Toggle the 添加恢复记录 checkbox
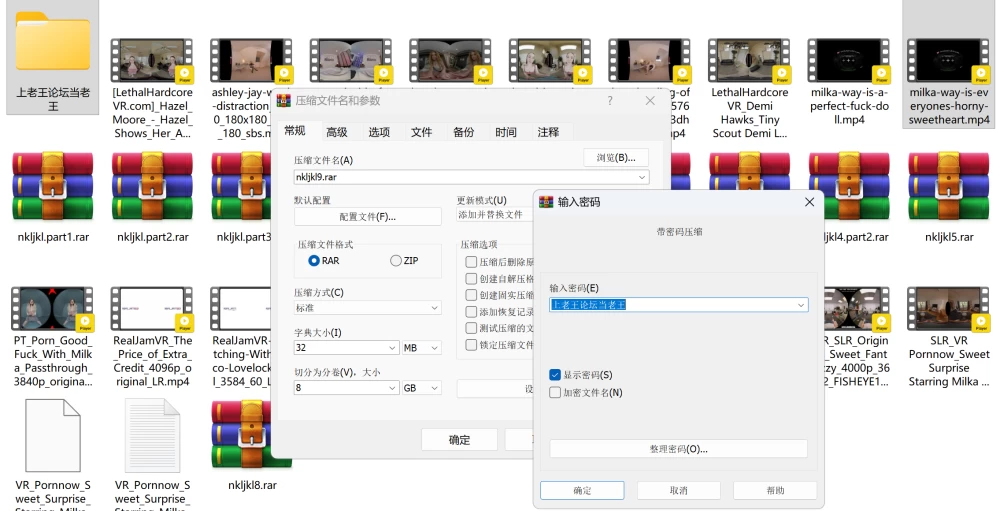Screen dimensions: 1000x511 click(471, 311)
